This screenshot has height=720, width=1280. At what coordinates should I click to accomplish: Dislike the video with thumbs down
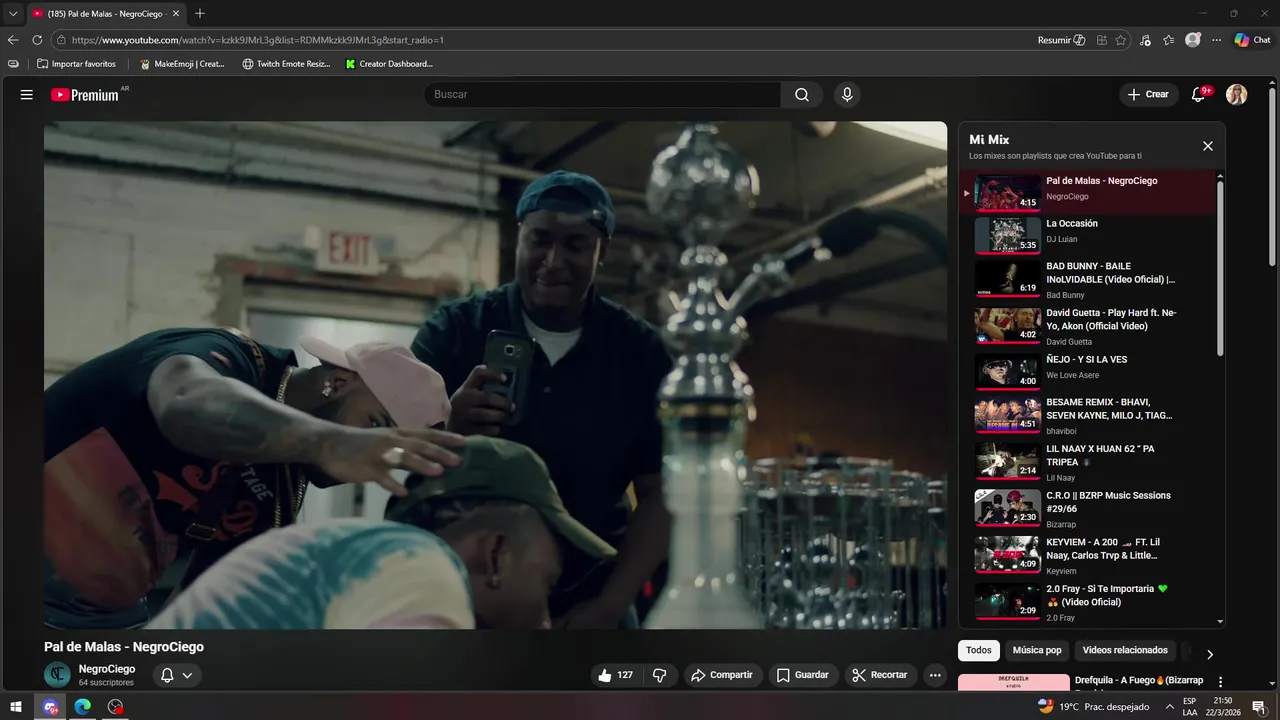click(x=659, y=675)
